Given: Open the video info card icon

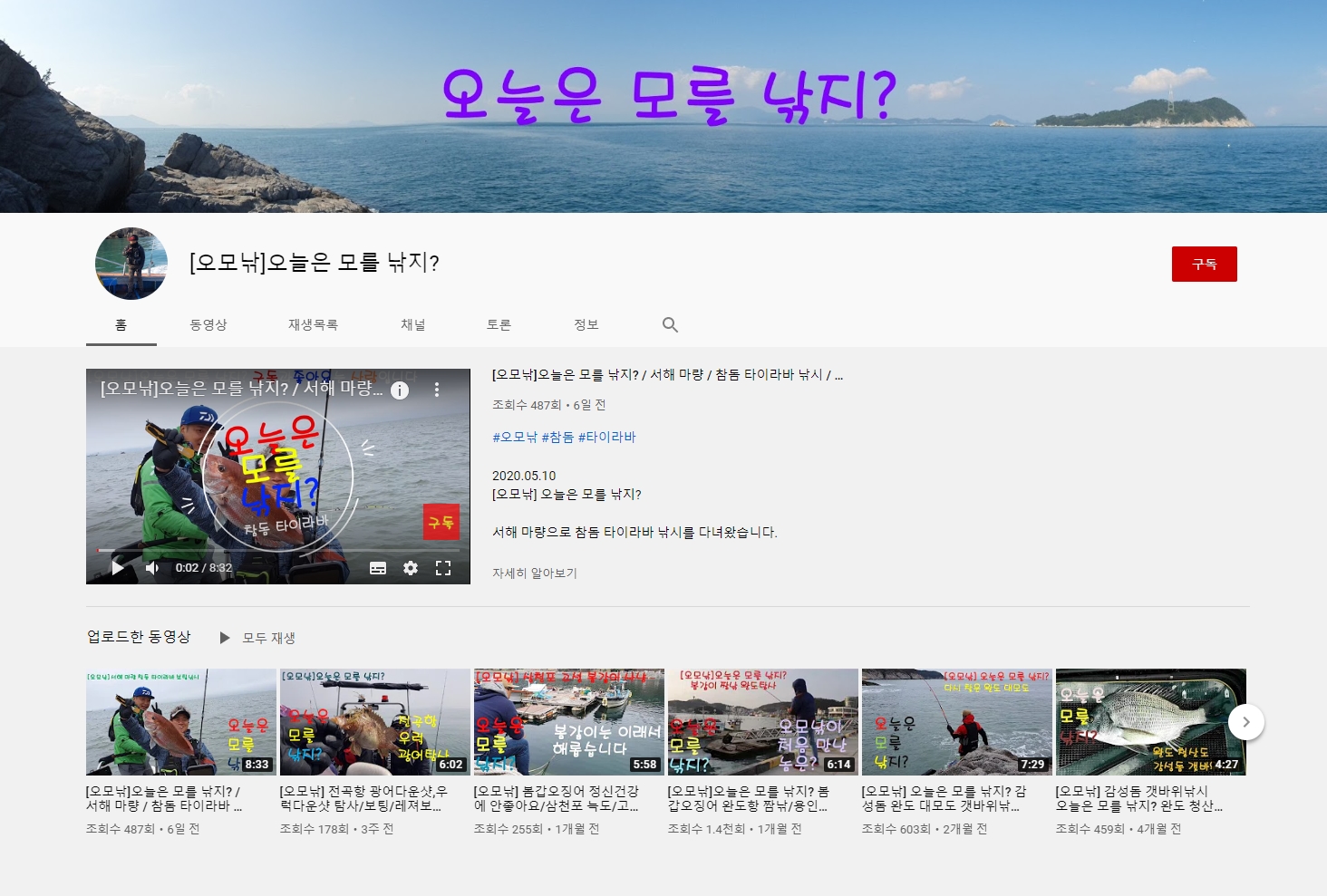Looking at the screenshot, I should pyautogui.click(x=400, y=390).
